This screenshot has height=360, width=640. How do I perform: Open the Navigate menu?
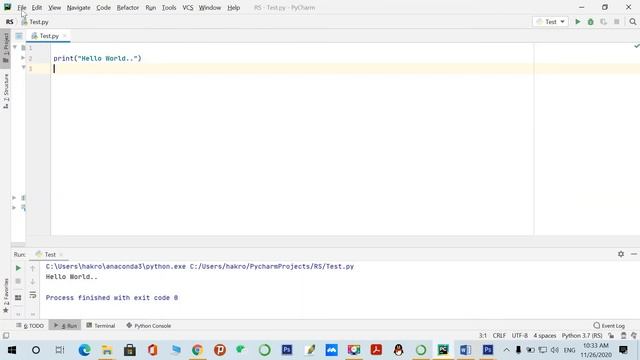pos(78,8)
